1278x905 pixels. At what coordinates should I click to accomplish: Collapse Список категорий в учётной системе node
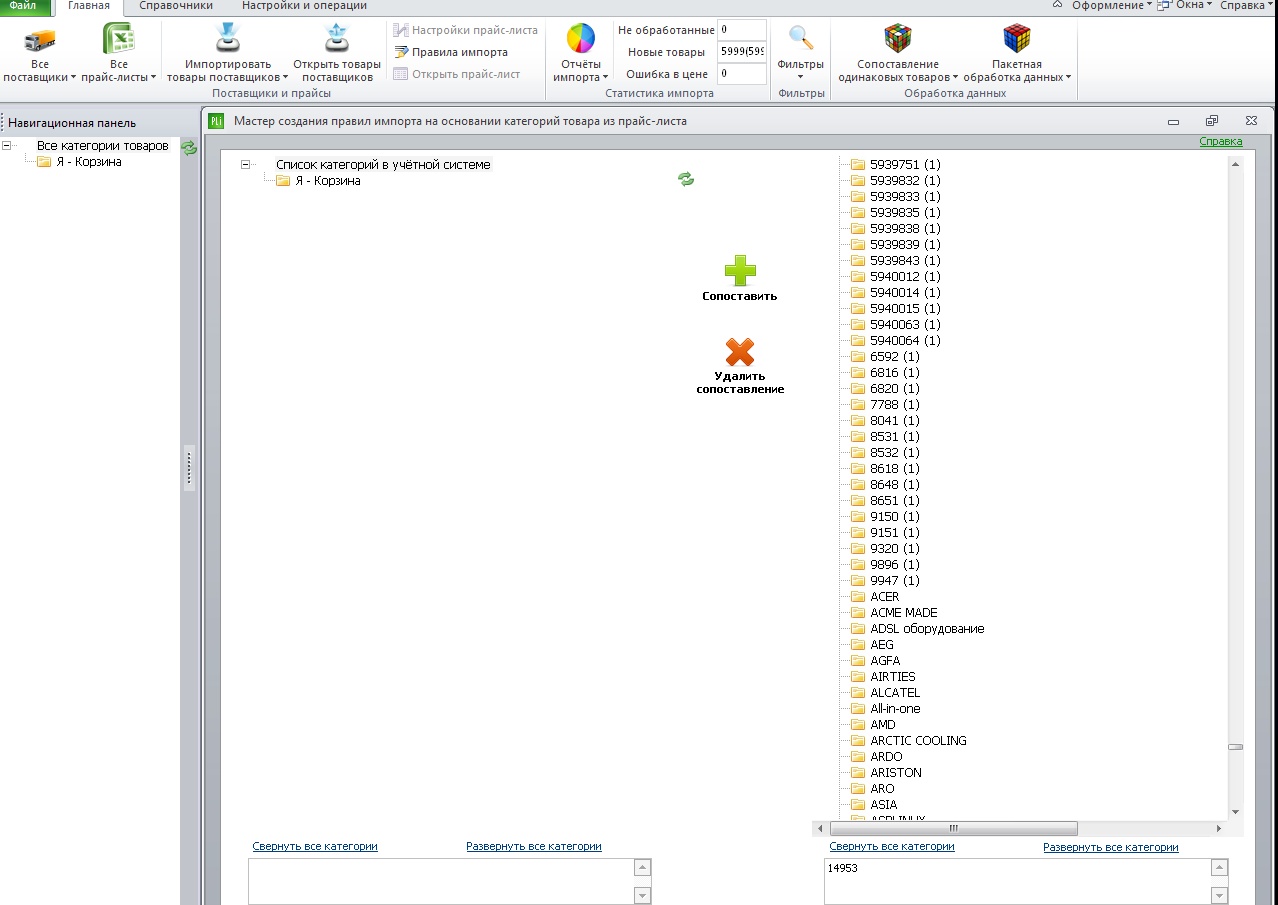[246, 165]
